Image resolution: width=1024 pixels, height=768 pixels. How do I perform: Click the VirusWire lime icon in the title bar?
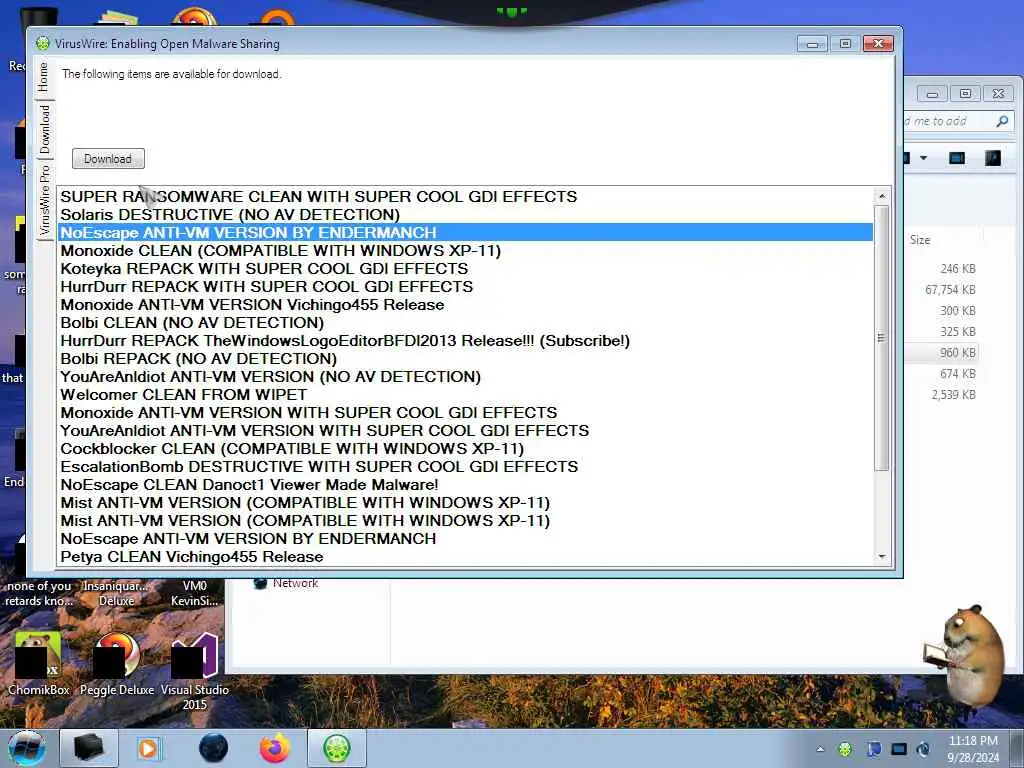coord(43,44)
